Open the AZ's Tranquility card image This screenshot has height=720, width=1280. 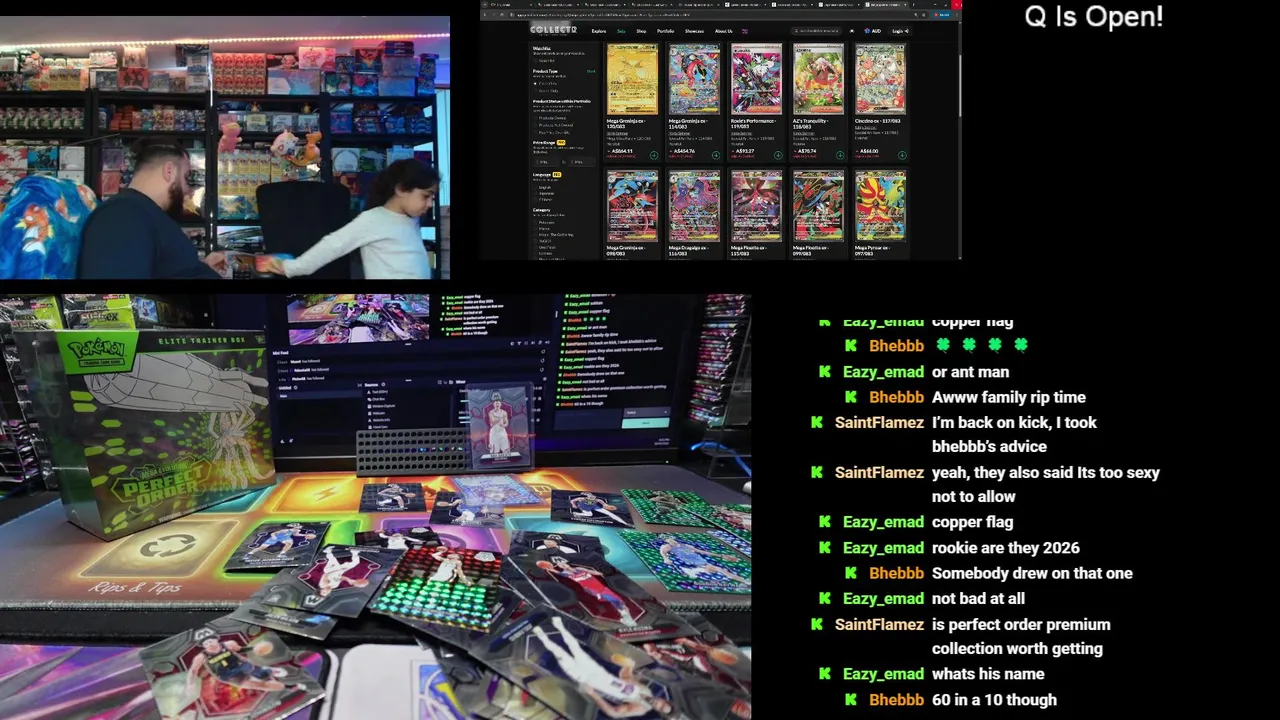[x=818, y=79]
